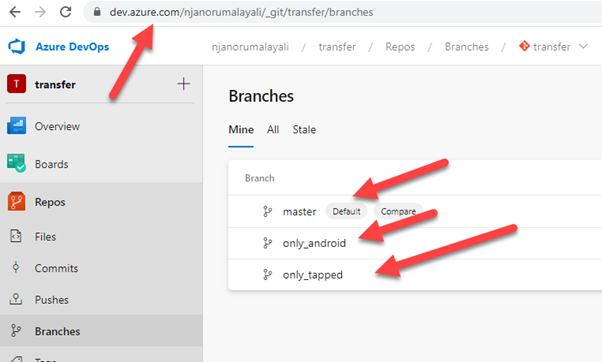
Task: Click the Overview sidebar icon
Action: tap(17, 126)
